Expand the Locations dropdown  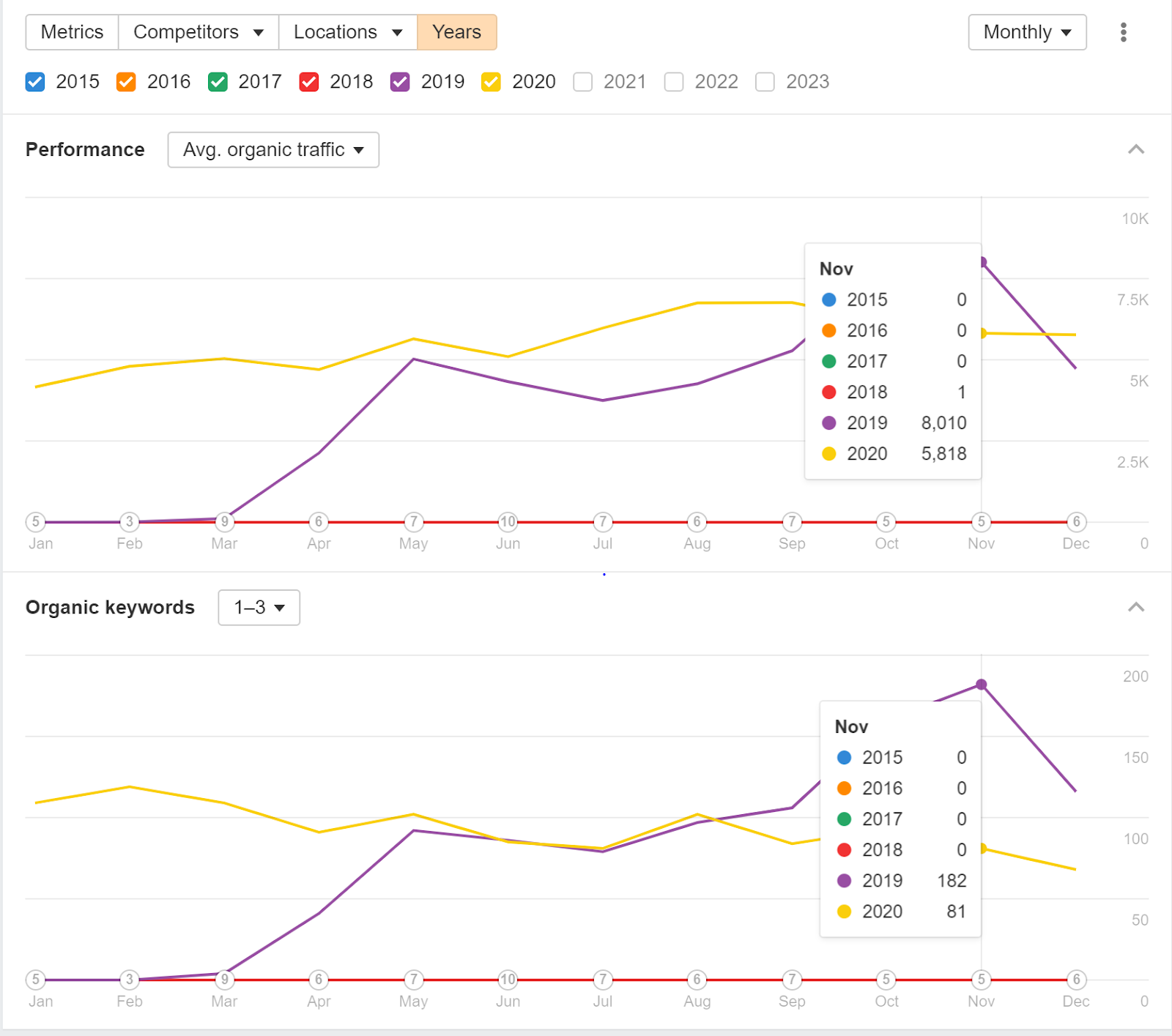(x=348, y=32)
